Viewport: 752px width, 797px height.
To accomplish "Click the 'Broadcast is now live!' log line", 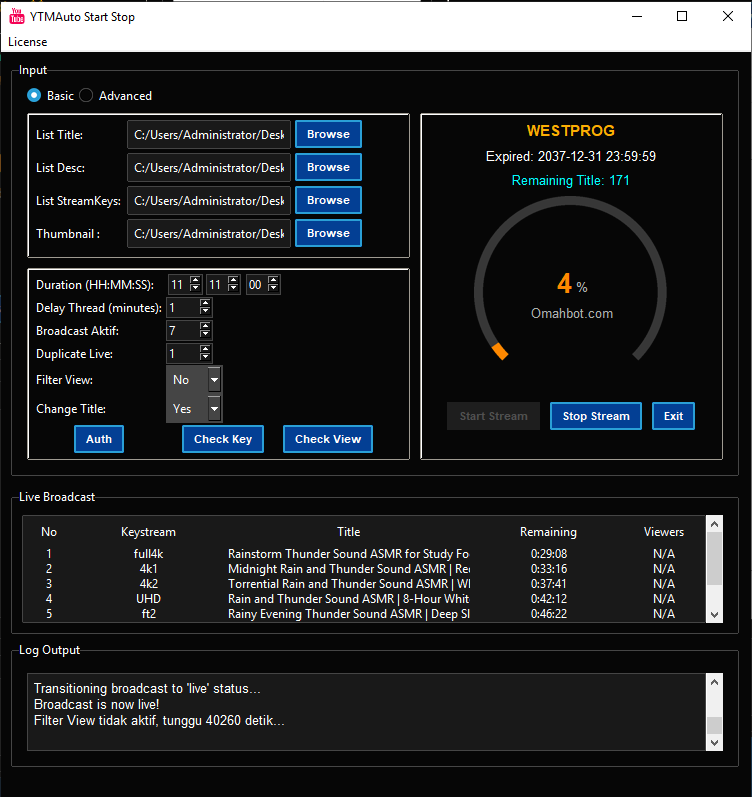I will coord(97,704).
